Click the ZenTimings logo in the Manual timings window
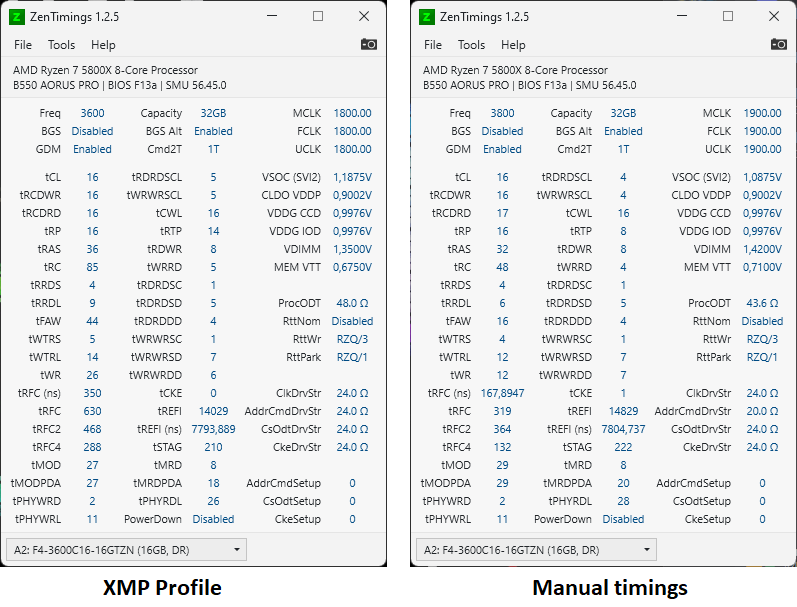 point(427,17)
